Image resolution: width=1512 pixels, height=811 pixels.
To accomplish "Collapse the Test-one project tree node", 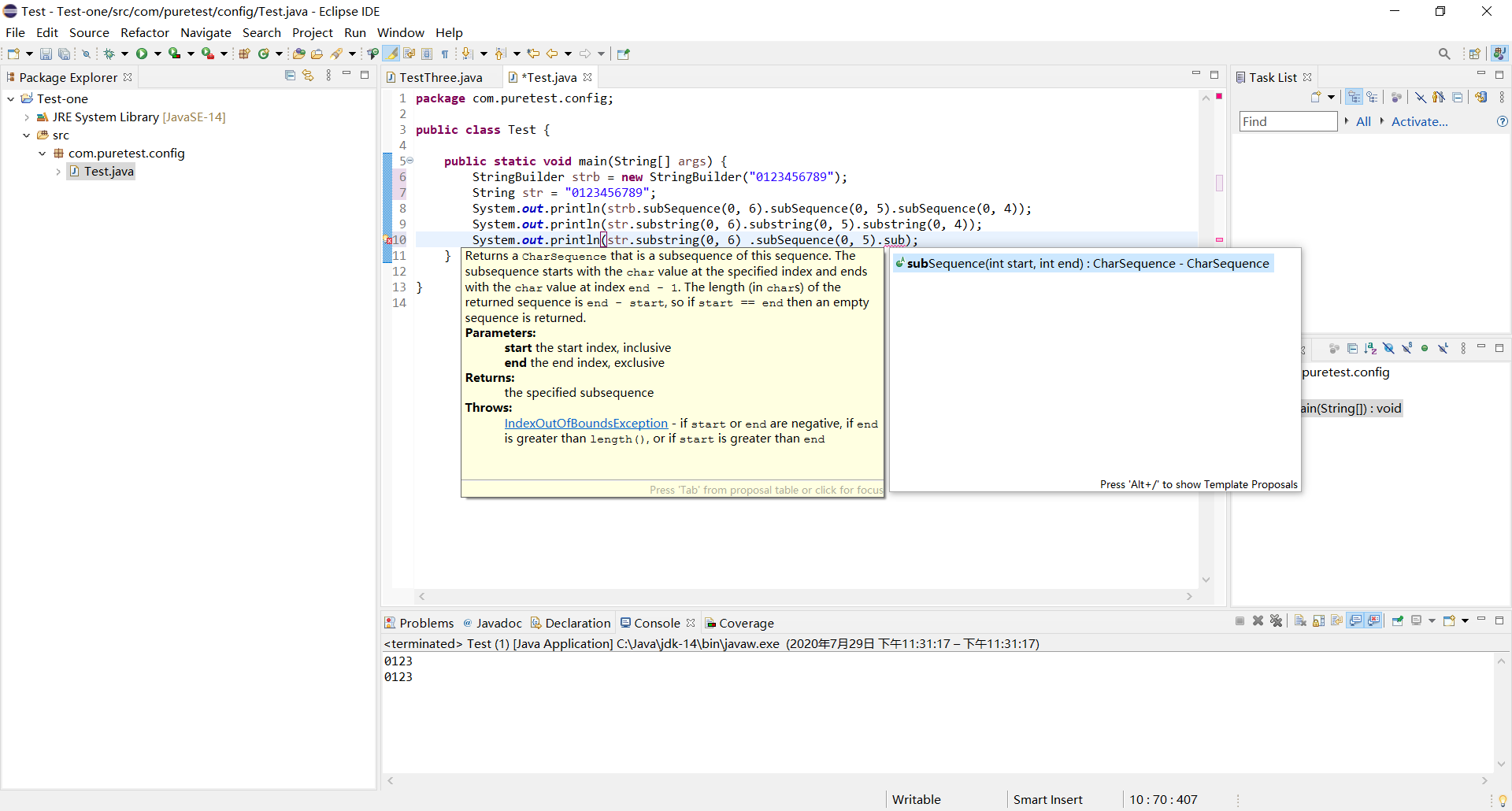I will (11, 99).
